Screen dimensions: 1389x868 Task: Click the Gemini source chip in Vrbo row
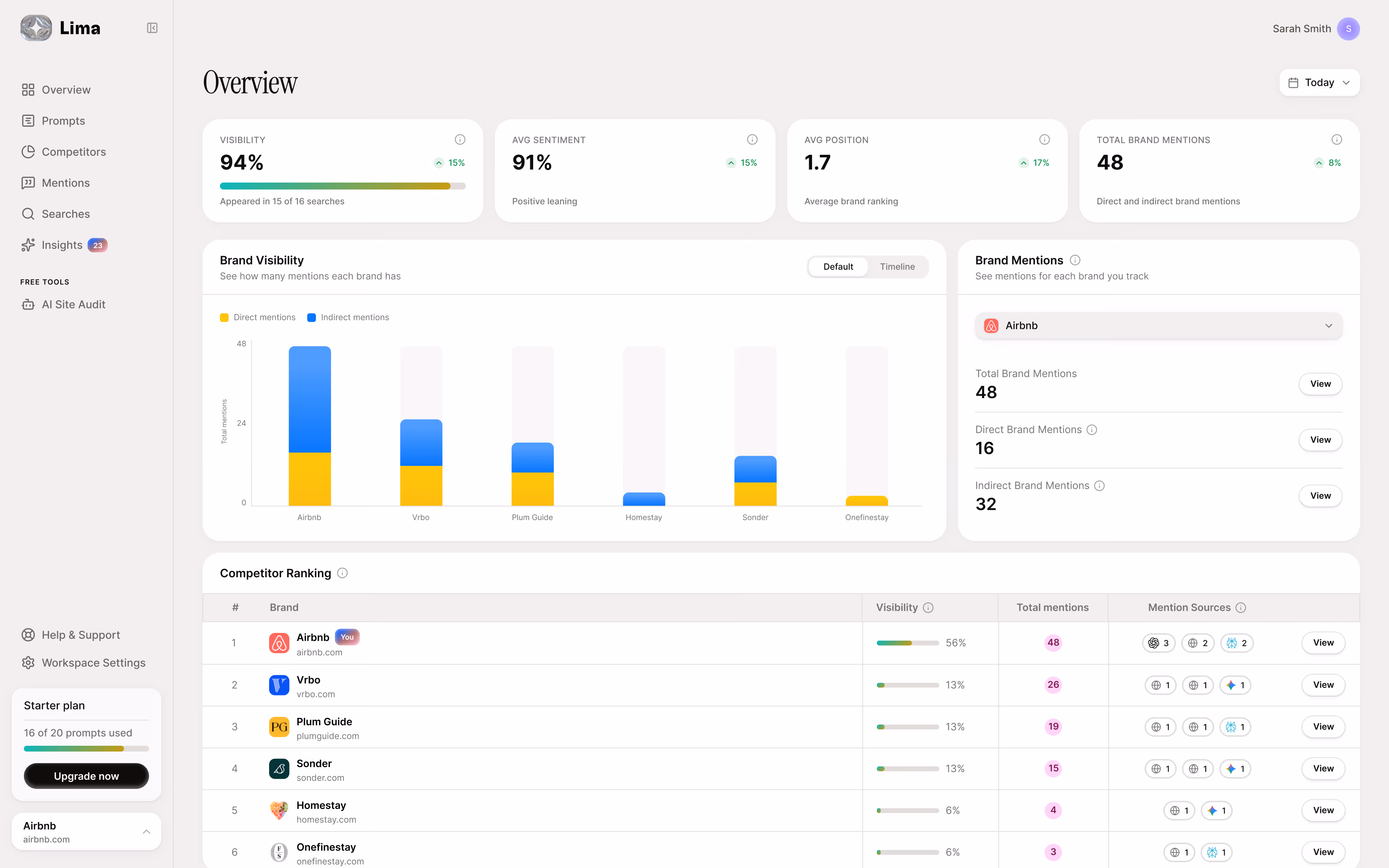pos(1236,685)
